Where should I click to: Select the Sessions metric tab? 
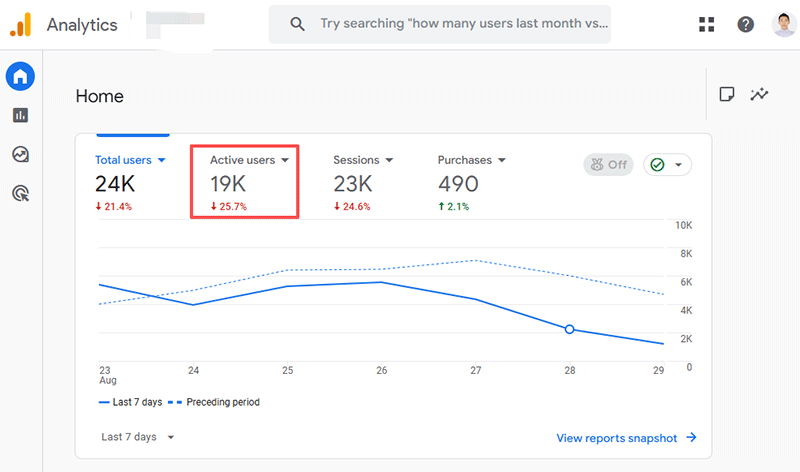(363, 160)
